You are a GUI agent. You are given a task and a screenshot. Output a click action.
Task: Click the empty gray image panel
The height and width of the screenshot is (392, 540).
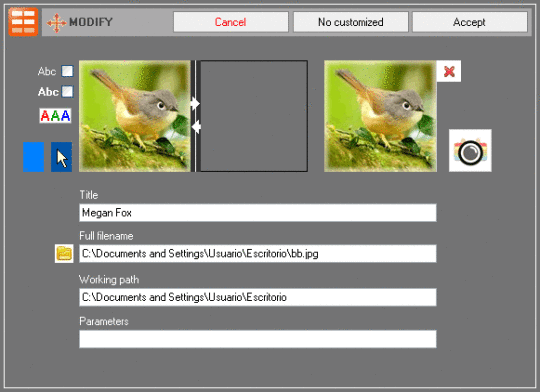tap(254, 116)
